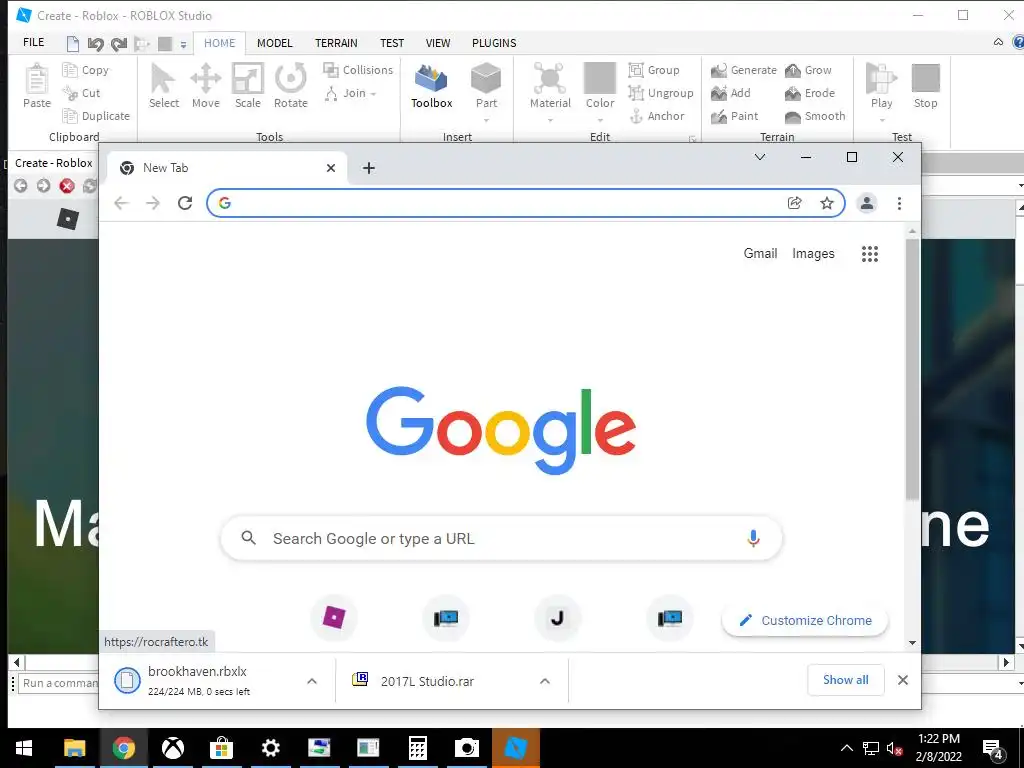Open the J shortcut tile

point(557,617)
